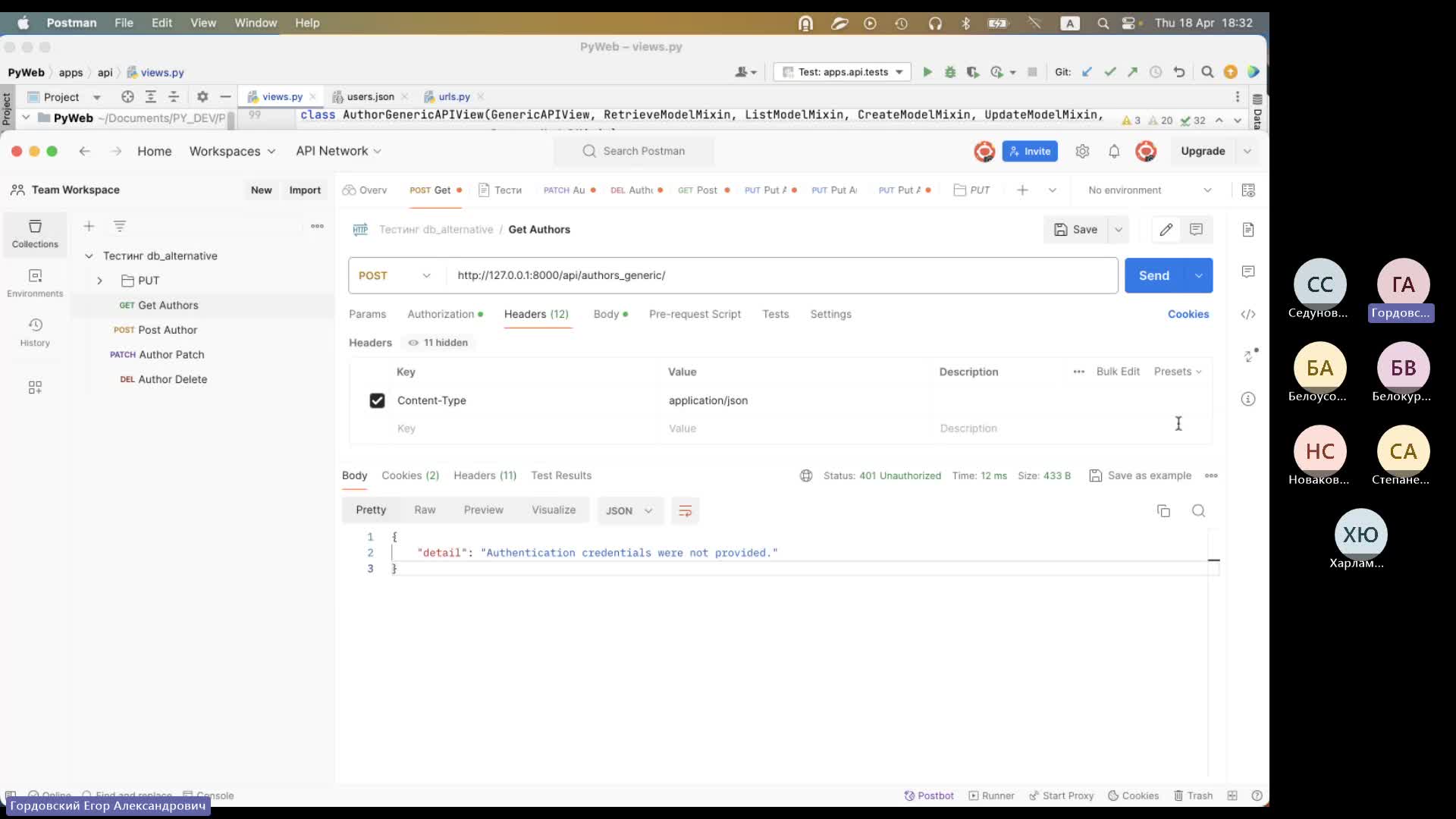Open Pre-request Script tab
Screen dimensions: 1456x819
[695, 314]
